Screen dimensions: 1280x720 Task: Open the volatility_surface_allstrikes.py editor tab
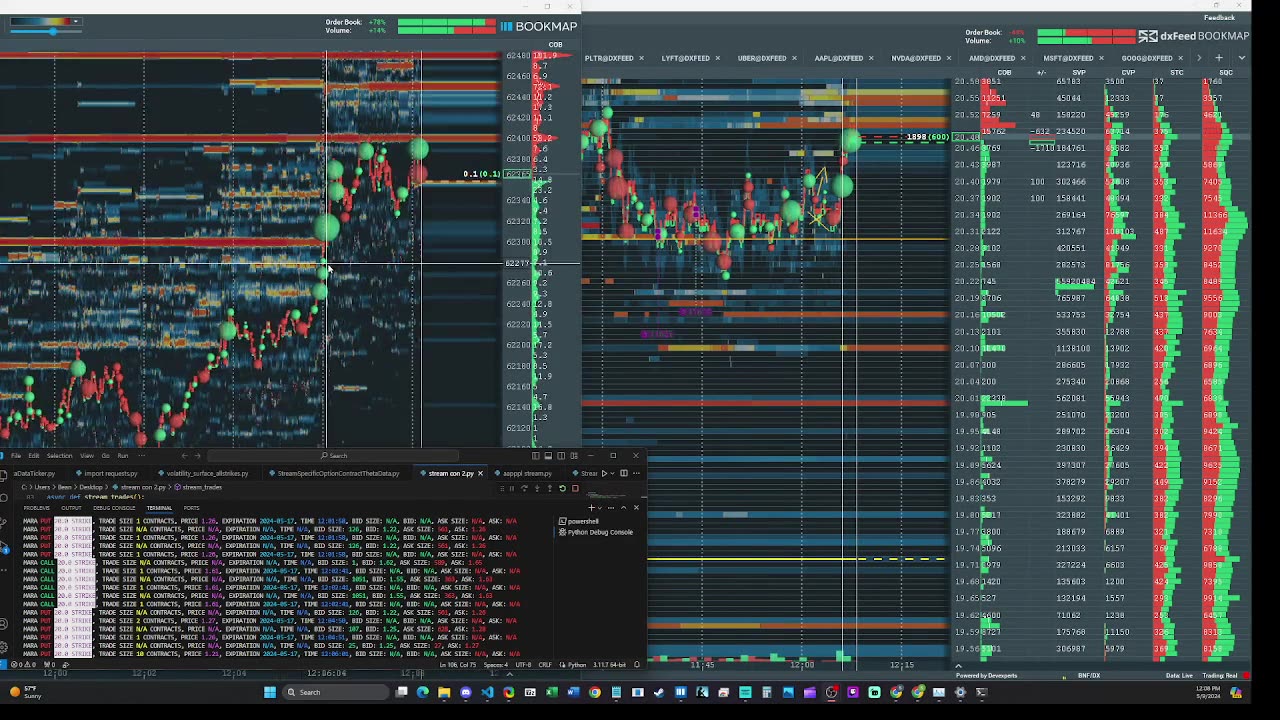click(202, 473)
